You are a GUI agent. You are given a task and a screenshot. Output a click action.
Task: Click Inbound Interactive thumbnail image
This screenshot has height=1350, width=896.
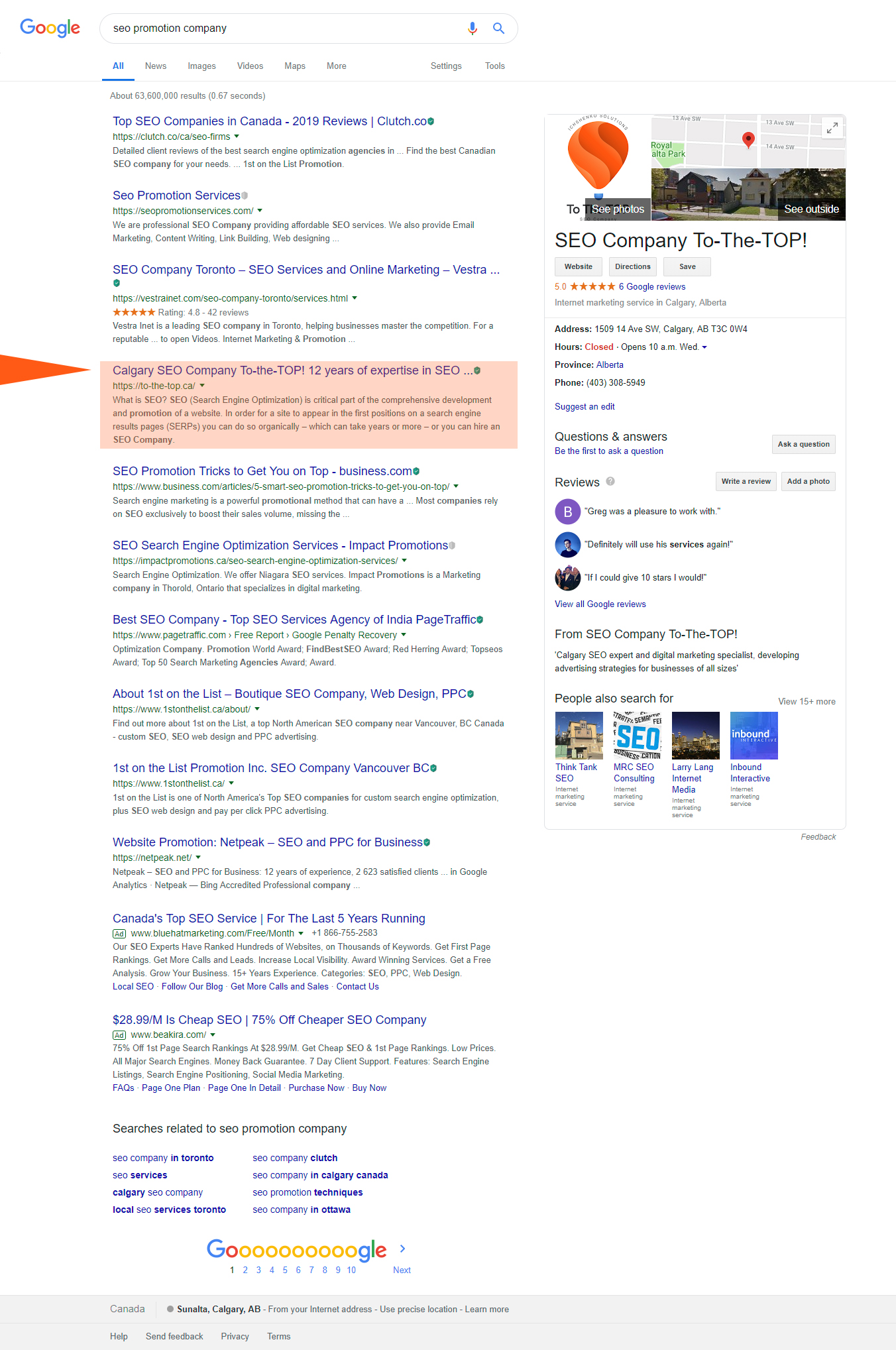click(x=754, y=736)
